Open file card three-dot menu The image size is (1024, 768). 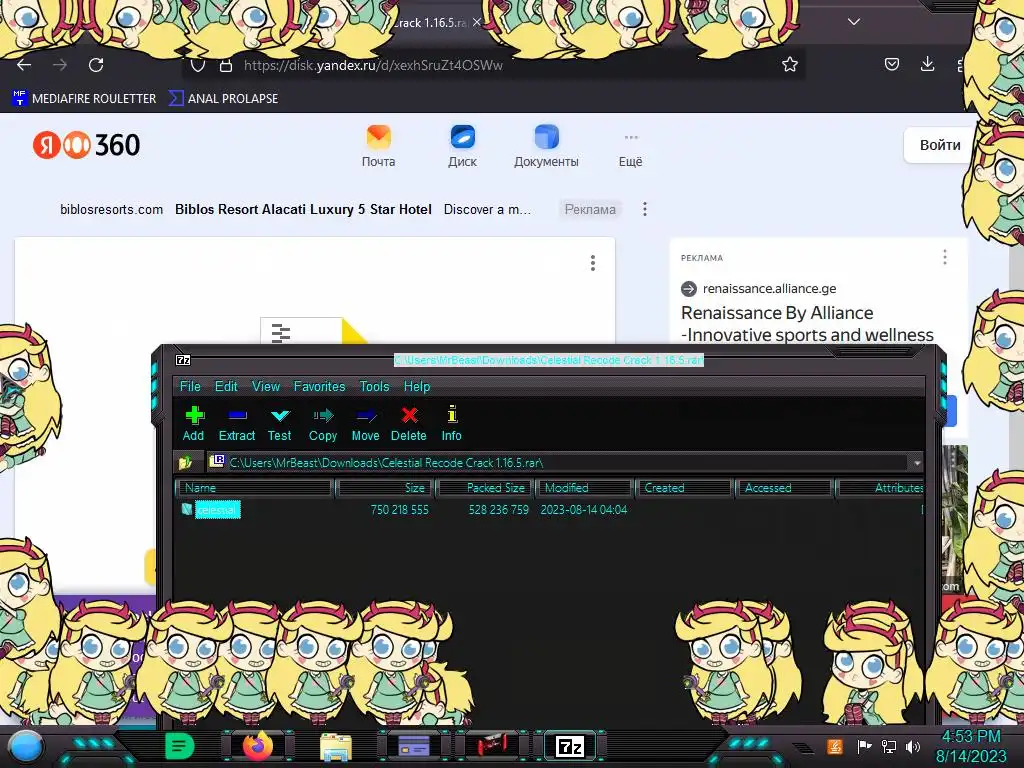point(593,263)
